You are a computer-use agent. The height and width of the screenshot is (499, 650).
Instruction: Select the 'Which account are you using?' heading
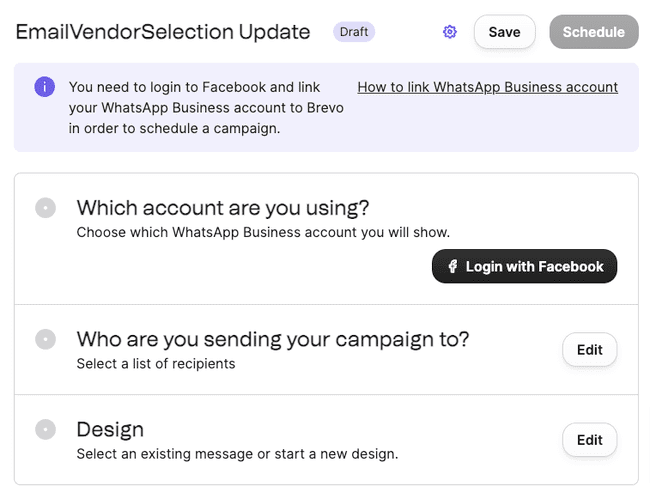click(x=223, y=208)
